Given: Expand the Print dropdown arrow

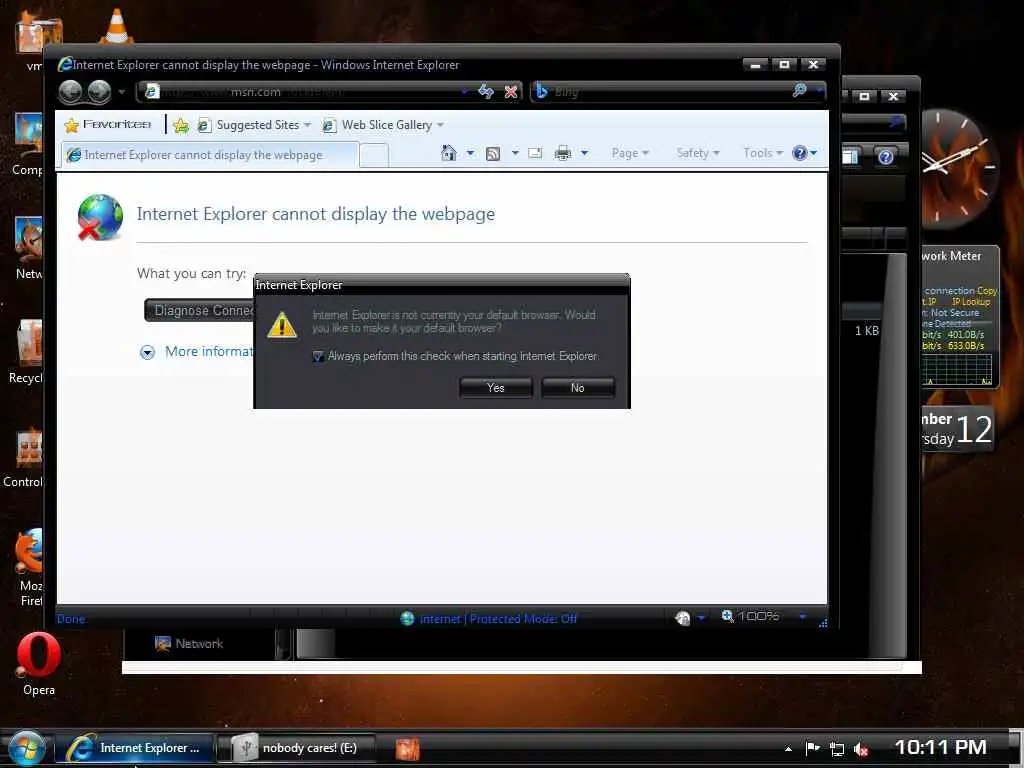Looking at the screenshot, I should tap(584, 153).
